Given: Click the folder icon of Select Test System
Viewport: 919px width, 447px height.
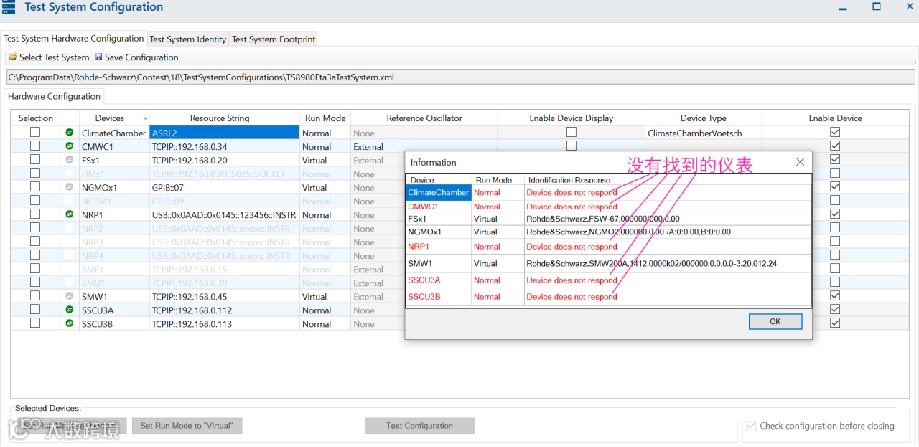Looking at the screenshot, I should (x=12, y=57).
